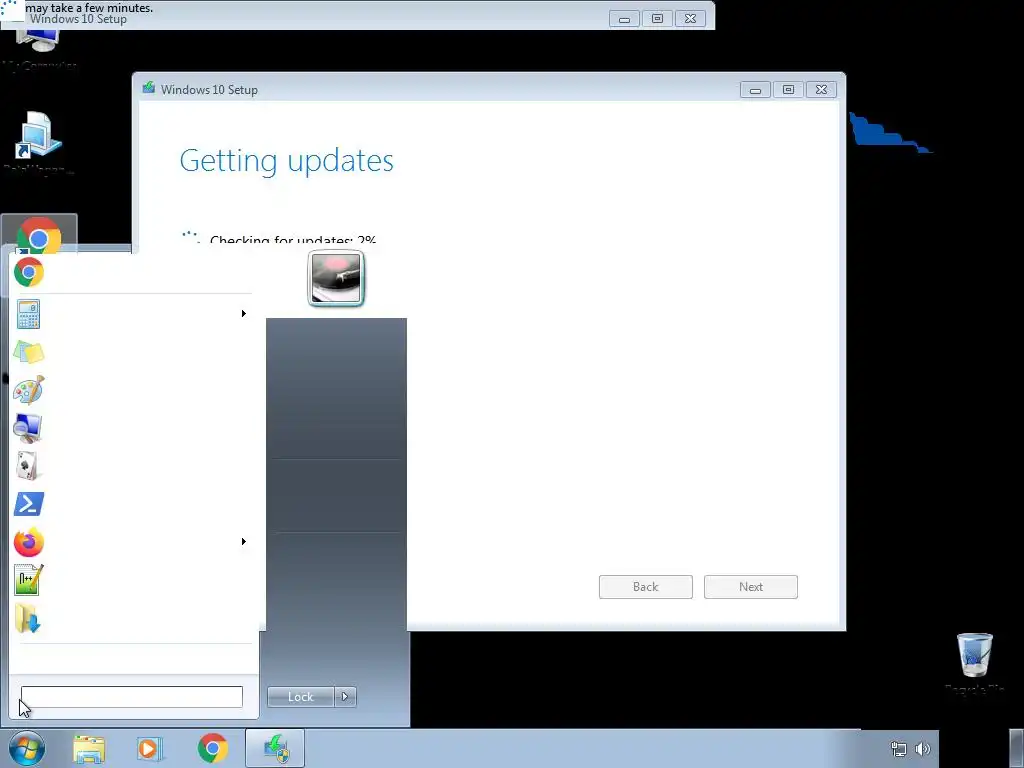The height and width of the screenshot is (768, 1024).
Task: Minimize the rear Windows 10 Setup window
Action: (x=624, y=19)
